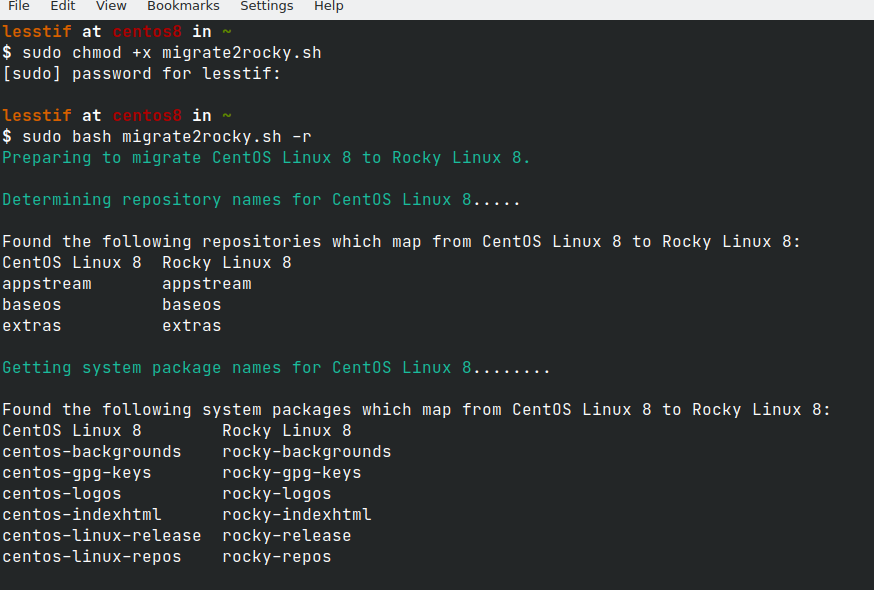Viewport: 874px width, 590px height.
Task: Click 'centos-logos' package name
Action: 62,494
